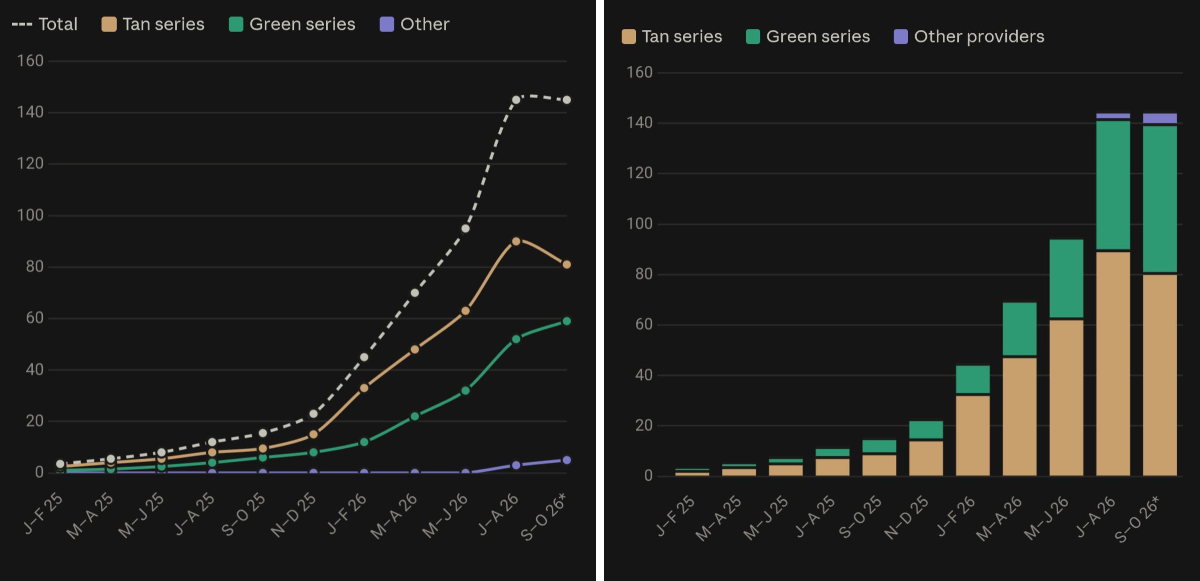Select the Total line's J–A 26 data point
The height and width of the screenshot is (581, 1200).
(516, 100)
